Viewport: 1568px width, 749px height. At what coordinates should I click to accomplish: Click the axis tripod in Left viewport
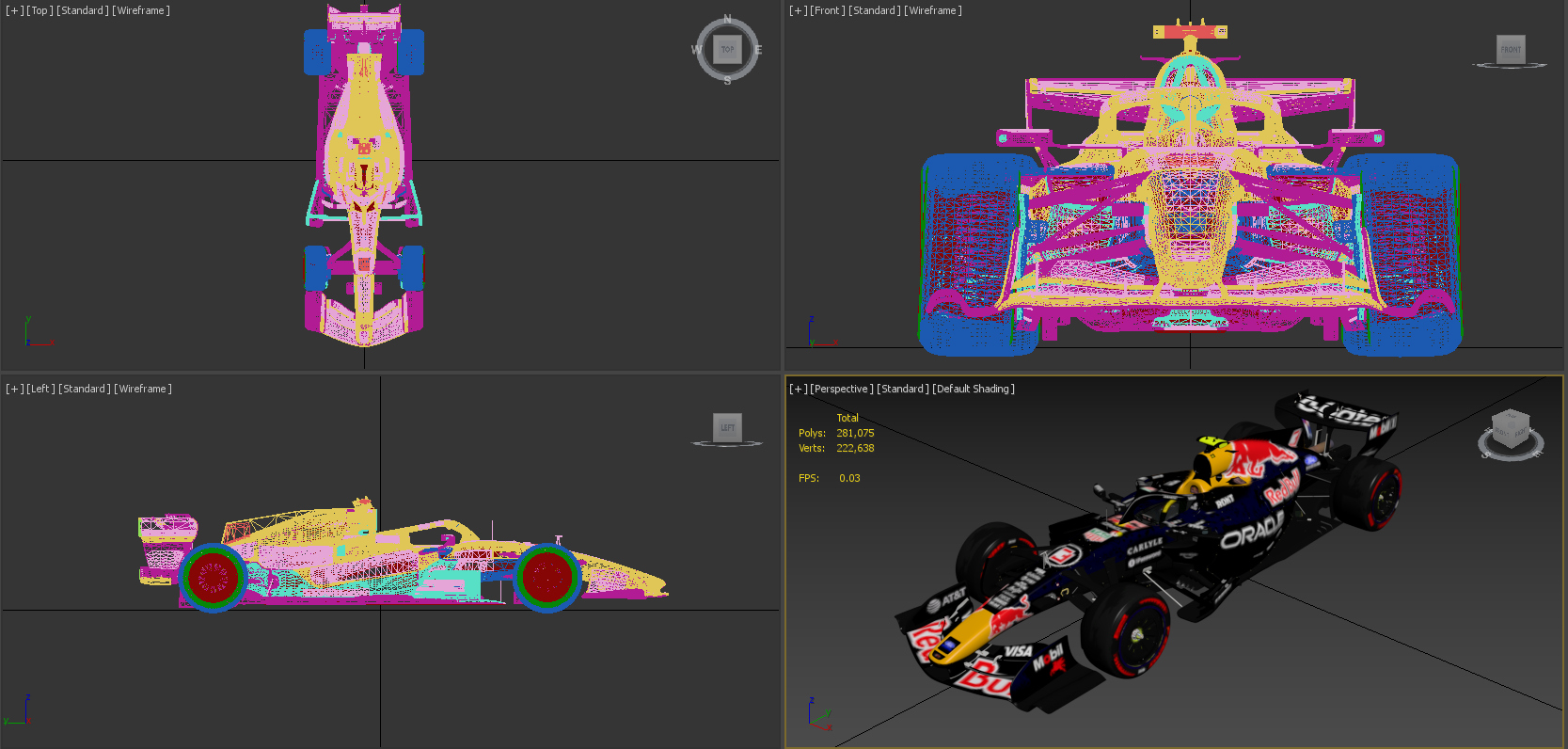coord(18,711)
